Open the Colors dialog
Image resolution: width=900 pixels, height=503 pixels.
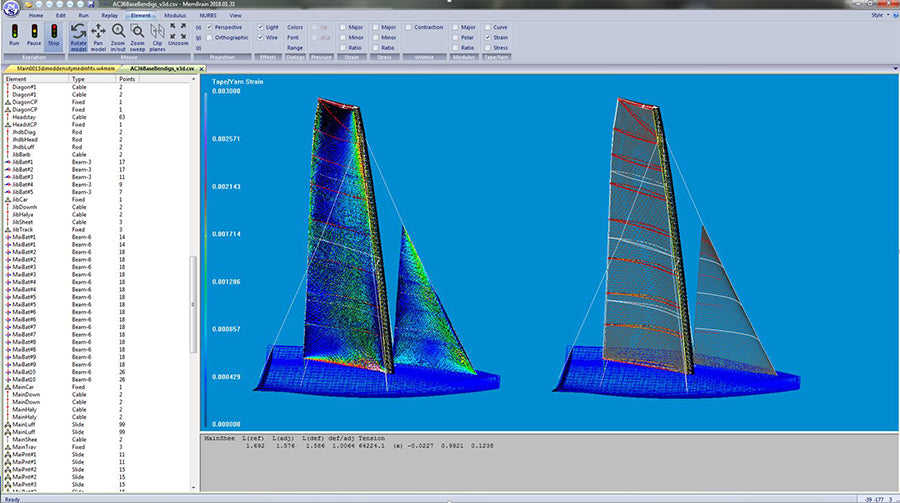coord(295,26)
